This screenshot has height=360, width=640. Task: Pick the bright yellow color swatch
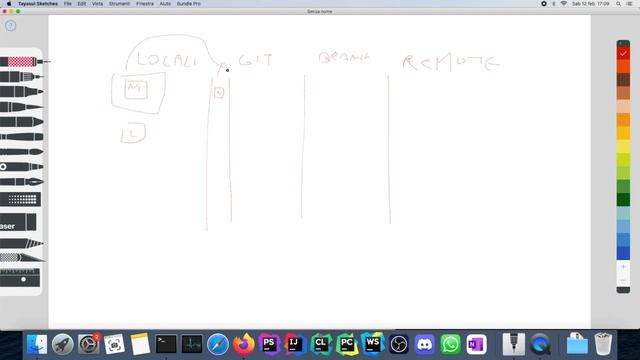click(623, 147)
